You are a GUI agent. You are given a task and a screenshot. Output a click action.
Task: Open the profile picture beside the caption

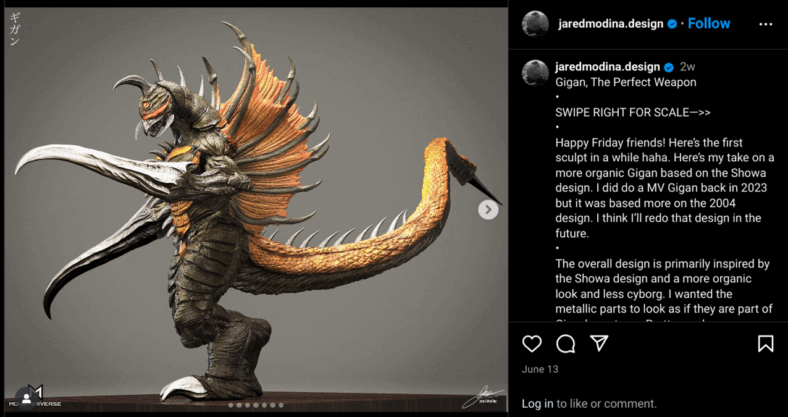pyautogui.click(x=535, y=73)
